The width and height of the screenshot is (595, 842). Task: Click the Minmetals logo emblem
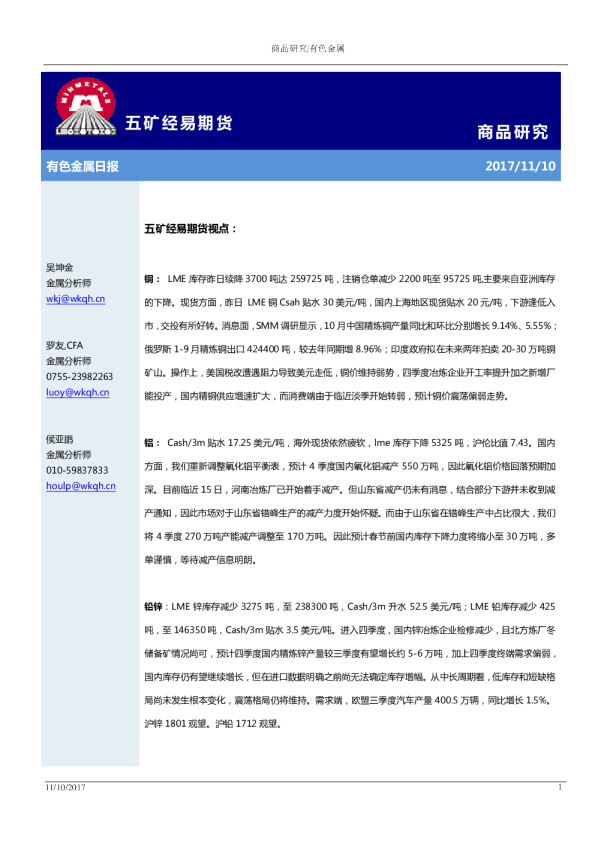tap(86, 106)
